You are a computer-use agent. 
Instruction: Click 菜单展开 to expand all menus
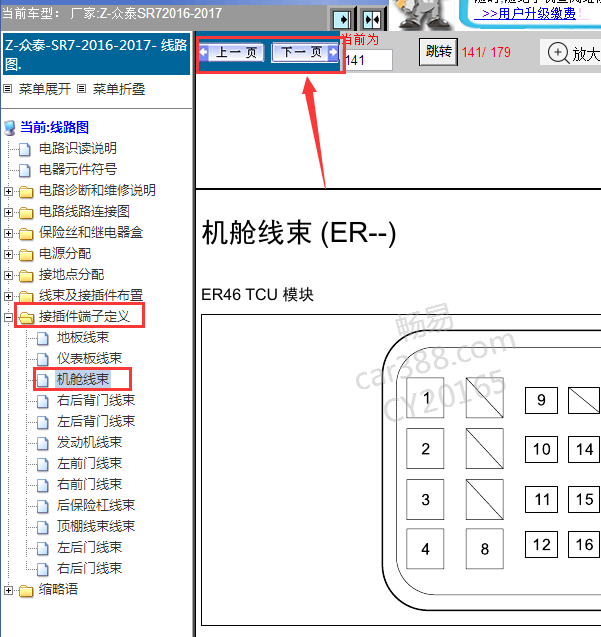pos(45,89)
